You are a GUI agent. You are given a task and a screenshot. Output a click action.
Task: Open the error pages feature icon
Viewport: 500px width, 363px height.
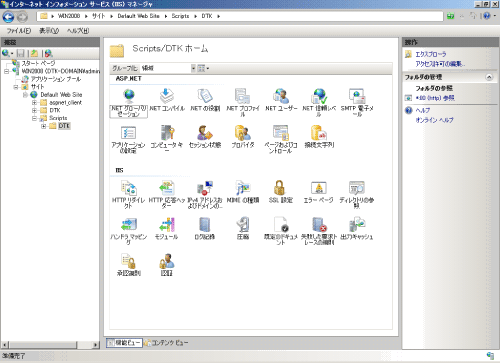coord(318,192)
